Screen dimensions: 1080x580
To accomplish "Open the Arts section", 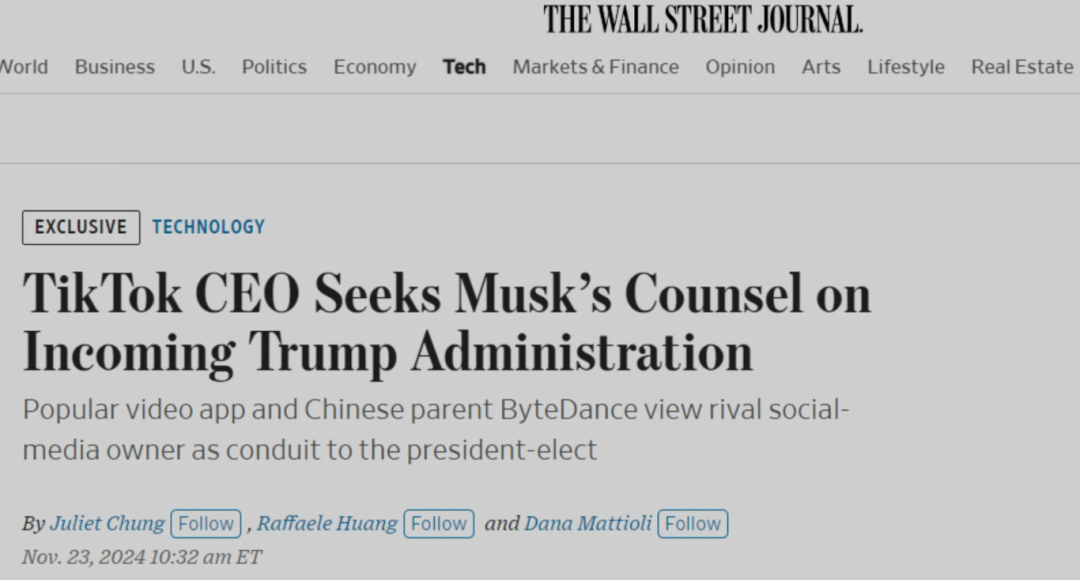I will point(821,67).
